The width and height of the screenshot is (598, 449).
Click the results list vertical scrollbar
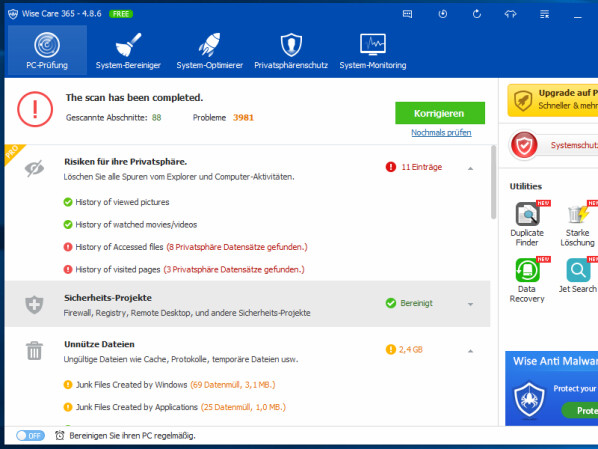pos(493,182)
